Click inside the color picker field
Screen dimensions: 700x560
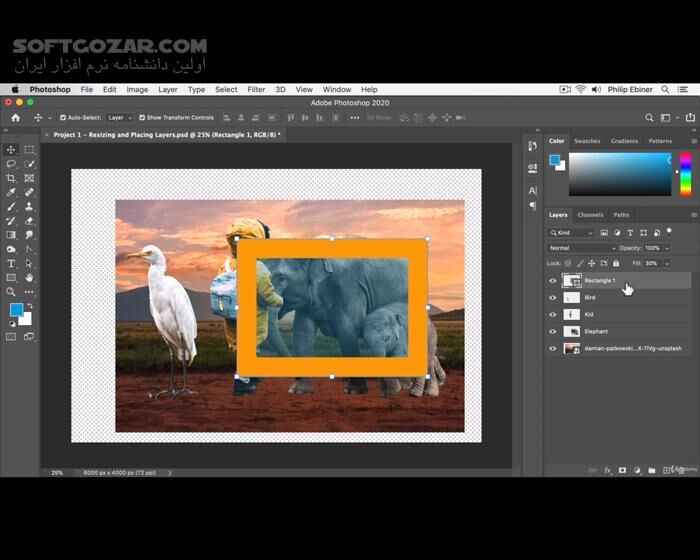(620, 174)
